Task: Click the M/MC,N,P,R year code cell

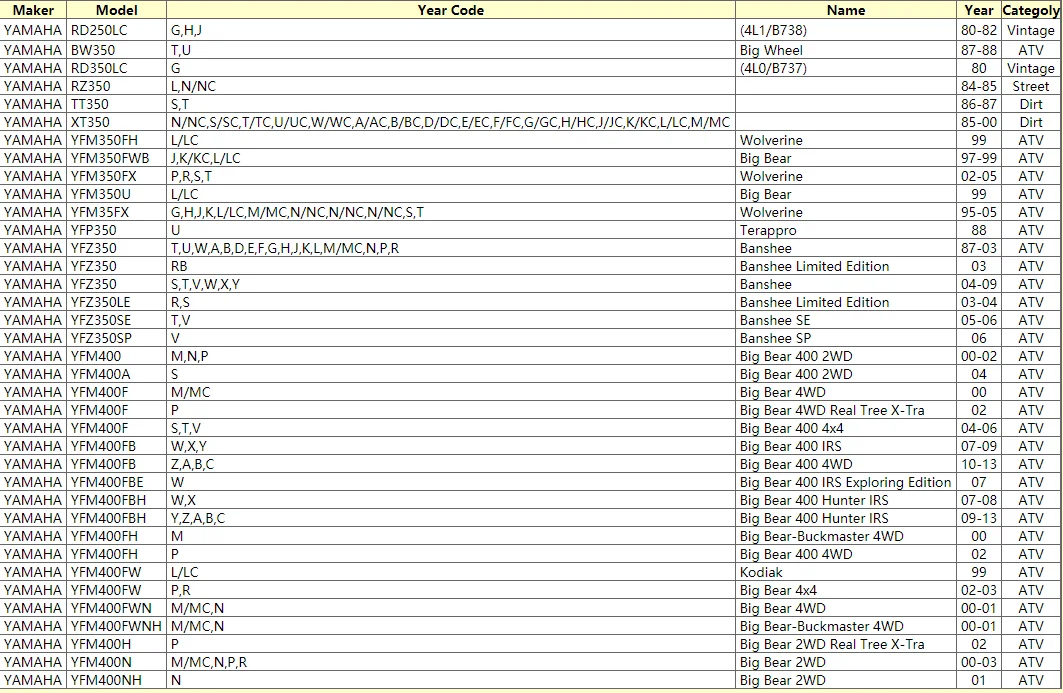Action: click(451, 662)
